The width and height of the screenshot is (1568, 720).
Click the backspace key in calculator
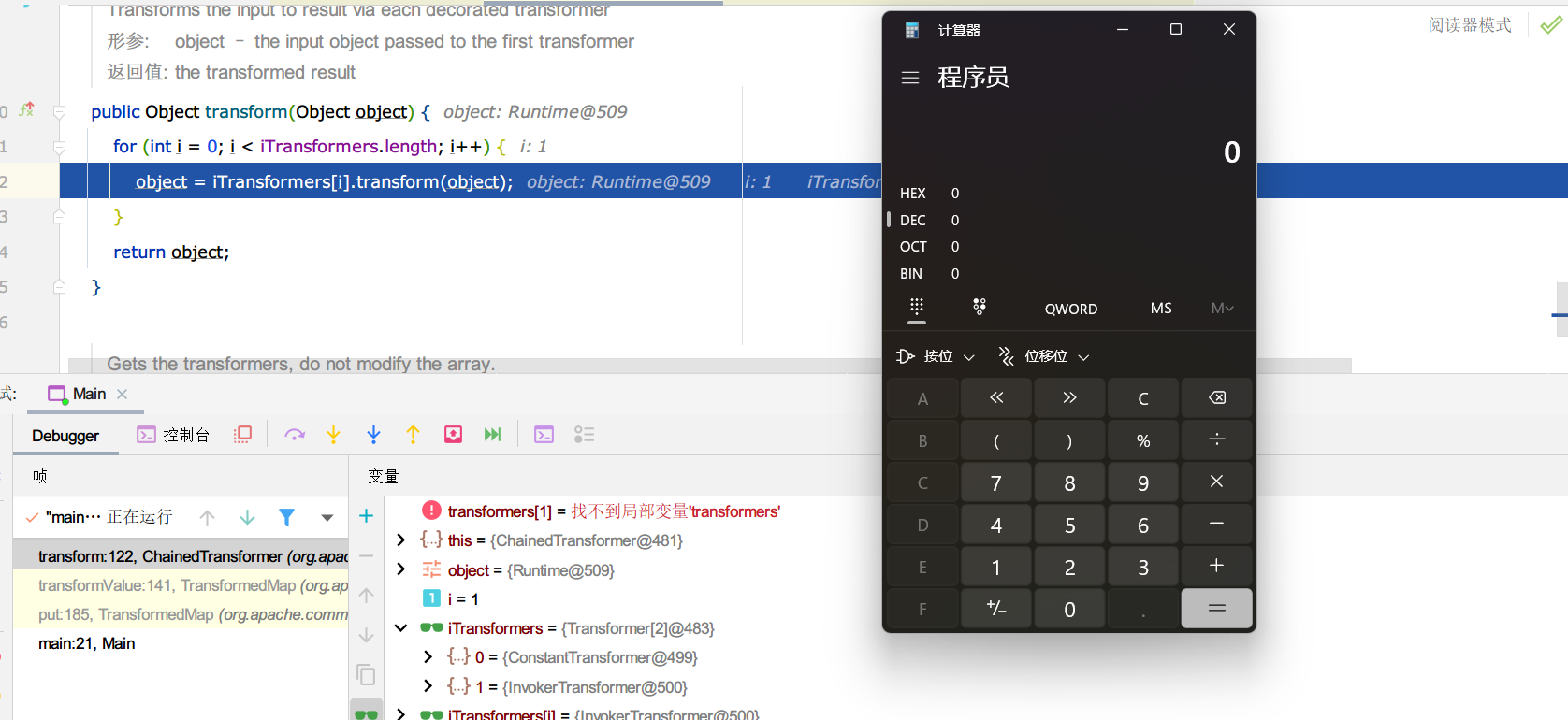pyautogui.click(x=1216, y=397)
